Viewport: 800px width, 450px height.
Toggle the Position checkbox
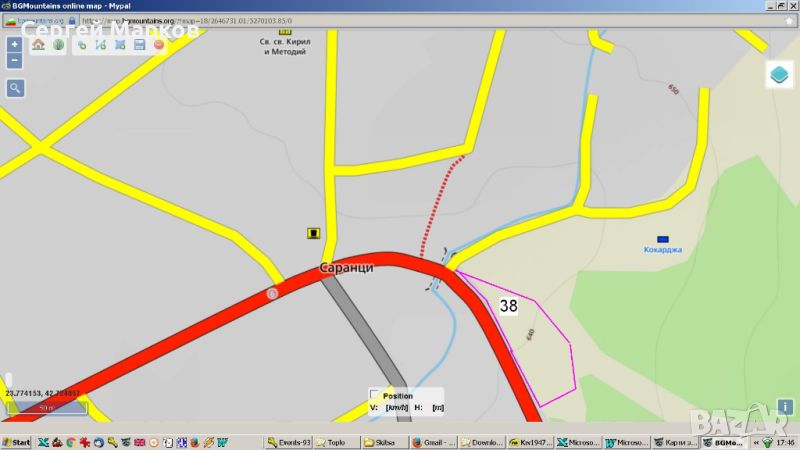tap(375, 395)
